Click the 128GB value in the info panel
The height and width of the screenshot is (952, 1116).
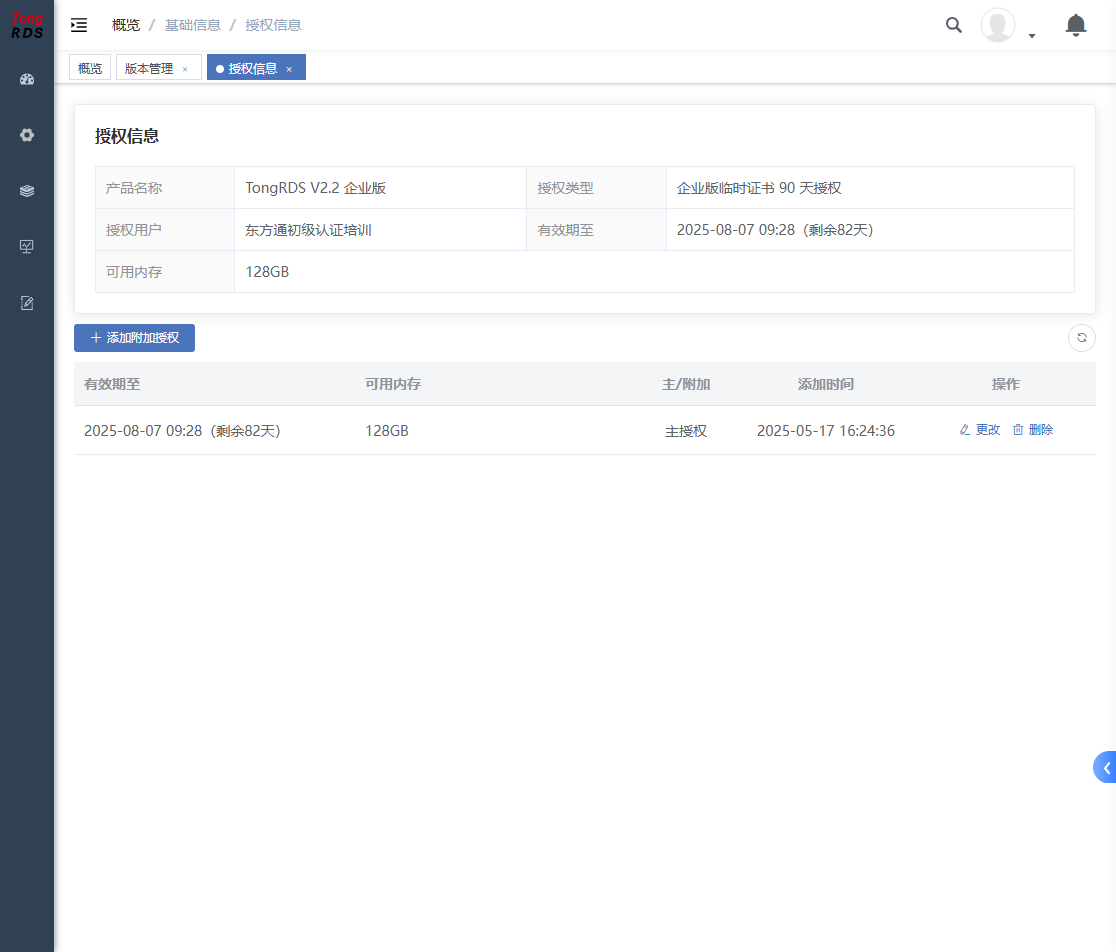tap(267, 272)
